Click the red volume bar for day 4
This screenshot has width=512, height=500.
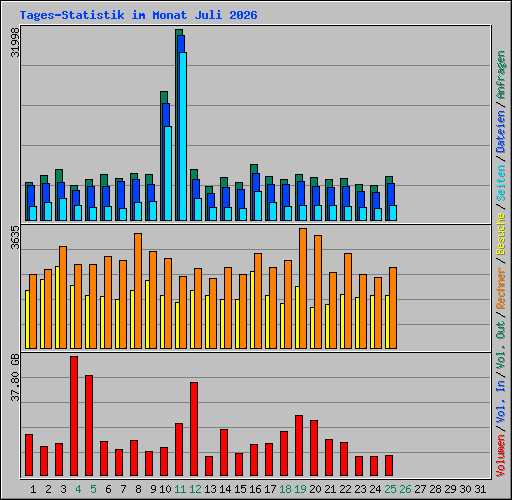point(74,416)
